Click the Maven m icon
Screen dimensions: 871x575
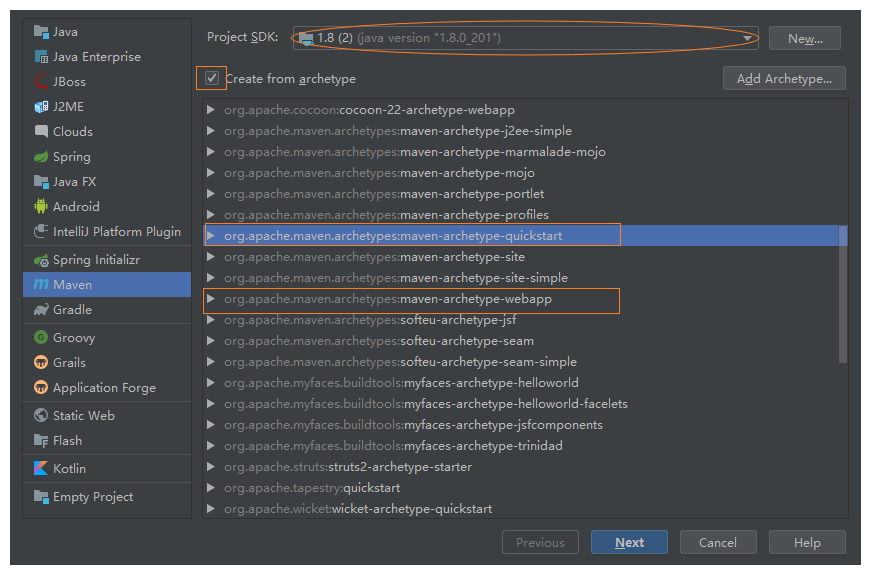coord(41,284)
